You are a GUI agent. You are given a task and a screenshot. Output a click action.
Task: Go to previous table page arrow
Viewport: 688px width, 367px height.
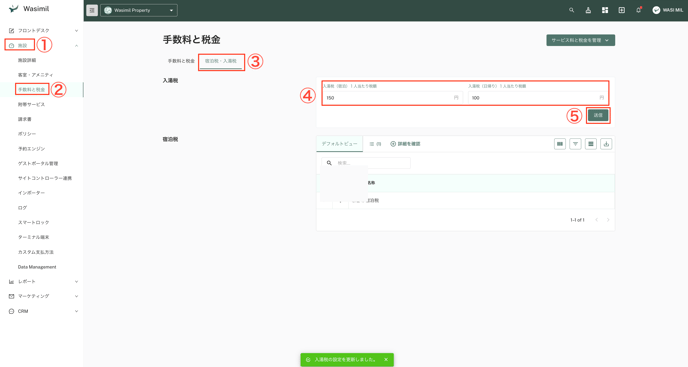coord(597,220)
